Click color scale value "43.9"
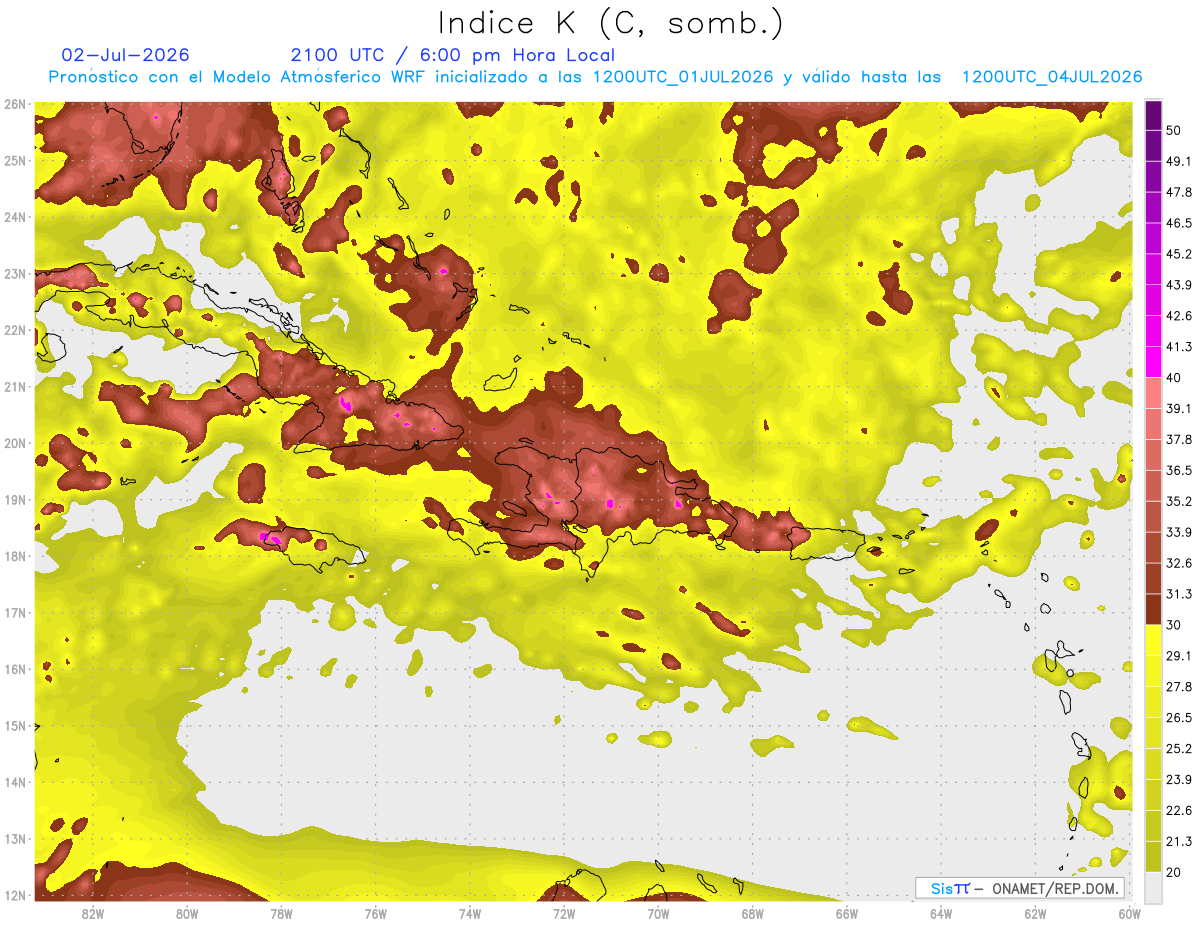Viewport: 1200px width, 927px height. (x=1180, y=284)
